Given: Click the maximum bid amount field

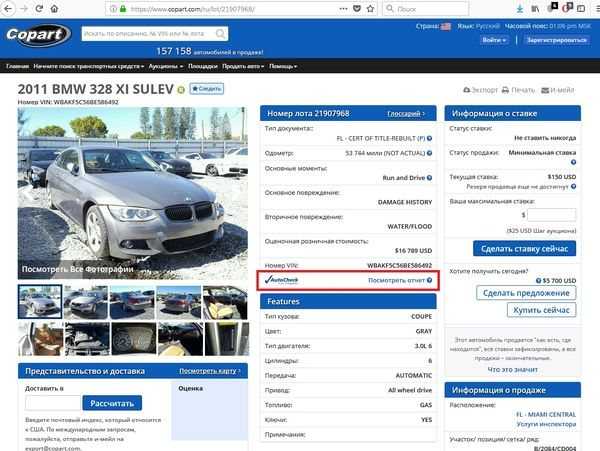Looking at the screenshot, I should coord(551,215).
